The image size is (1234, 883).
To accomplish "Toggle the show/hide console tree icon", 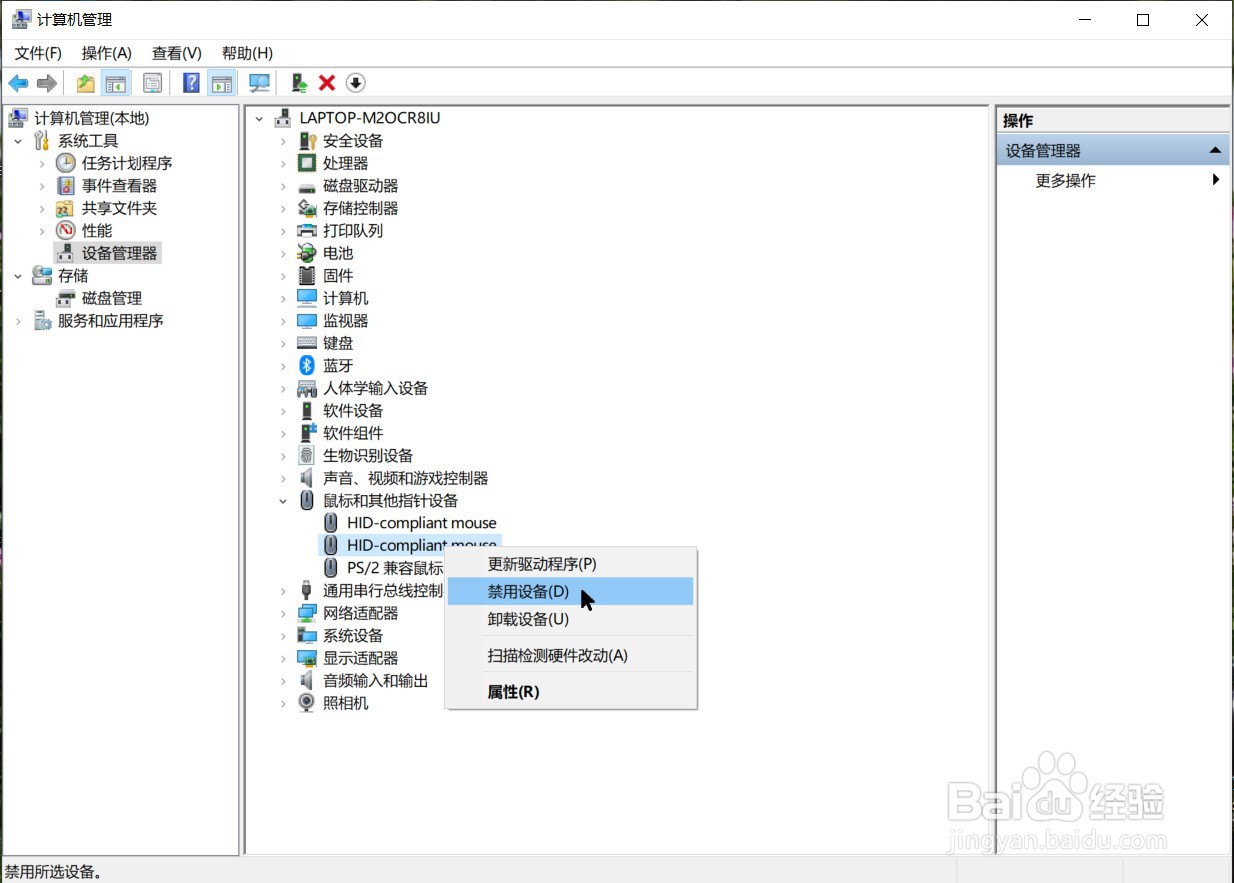I will tap(116, 83).
